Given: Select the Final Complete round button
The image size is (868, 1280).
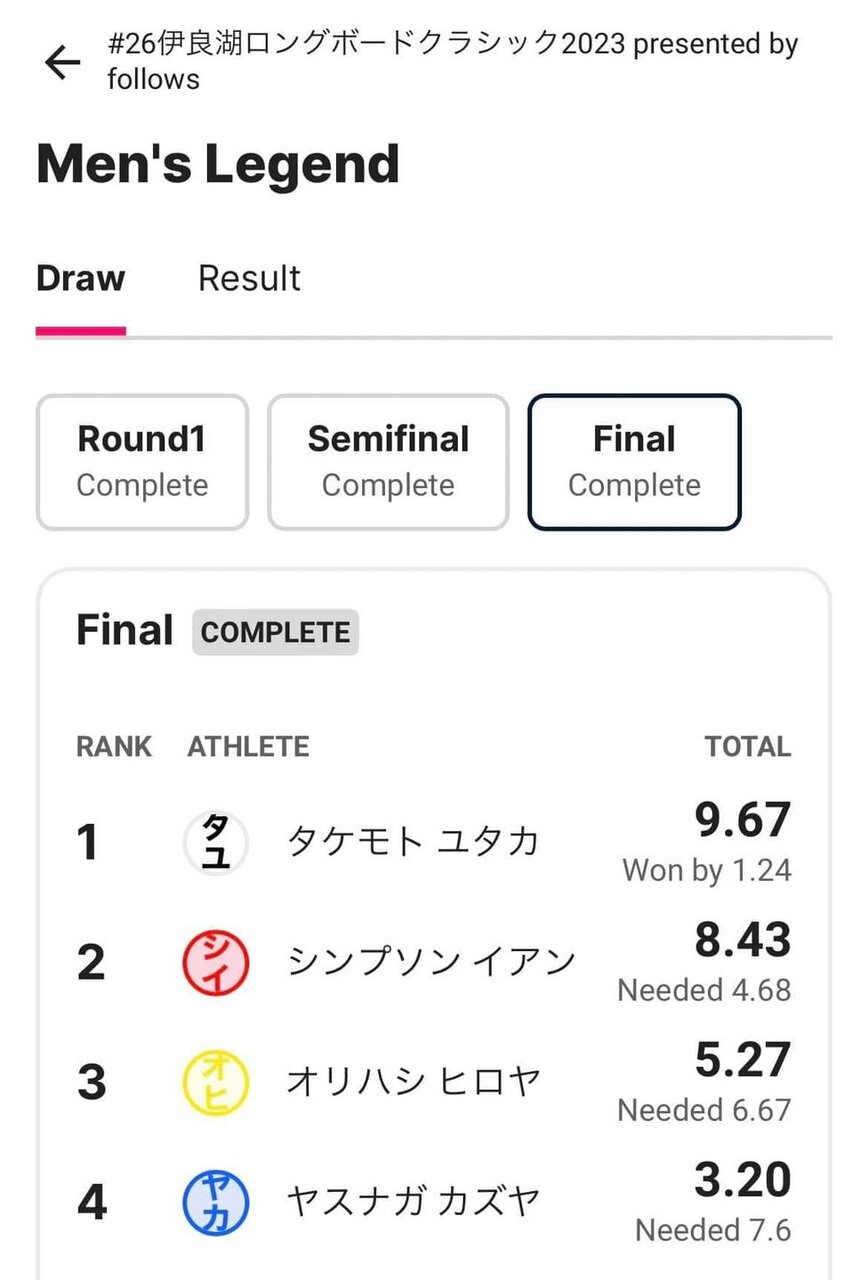Looking at the screenshot, I should click(x=634, y=461).
